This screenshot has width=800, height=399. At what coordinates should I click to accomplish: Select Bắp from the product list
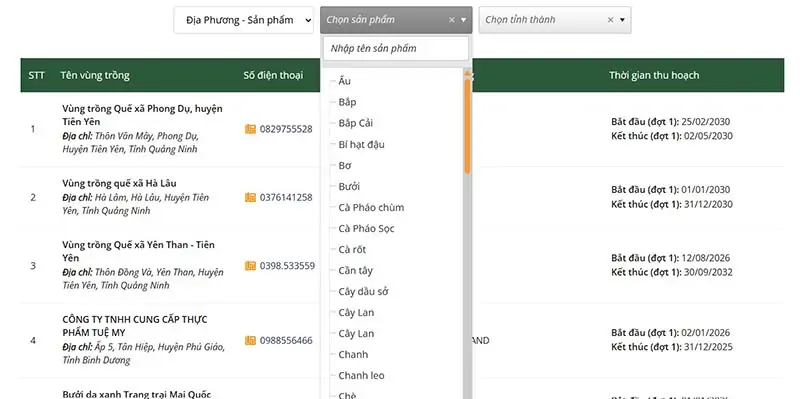point(347,102)
